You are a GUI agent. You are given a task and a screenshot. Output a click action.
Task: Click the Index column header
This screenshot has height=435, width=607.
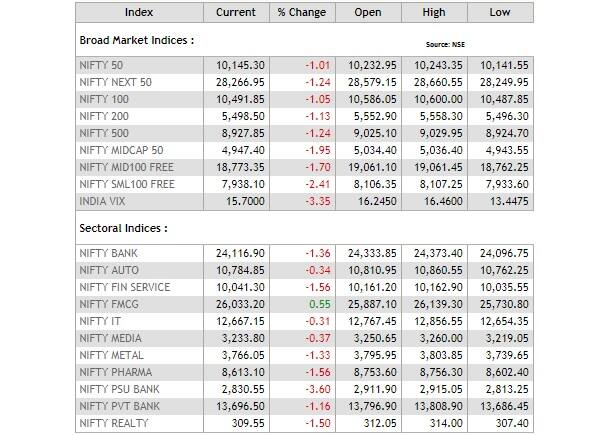tap(139, 13)
